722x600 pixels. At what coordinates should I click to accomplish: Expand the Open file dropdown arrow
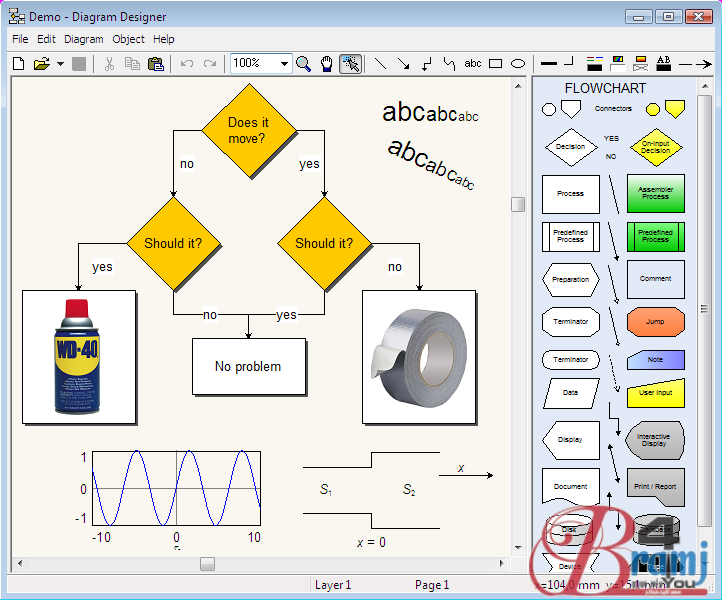pyautogui.click(x=60, y=64)
